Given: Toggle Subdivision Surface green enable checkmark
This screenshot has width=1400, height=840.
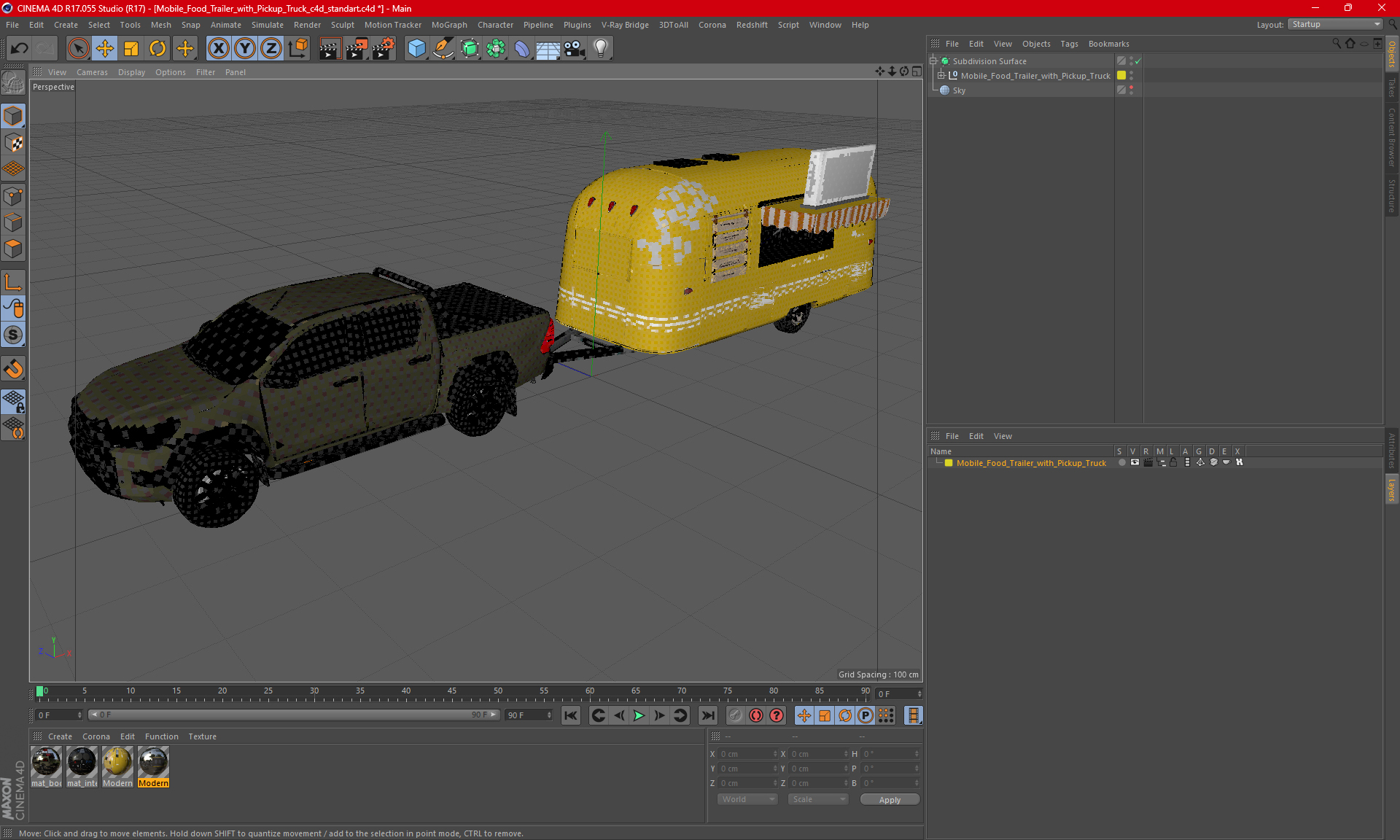Looking at the screenshot, I should point(1138,61).
